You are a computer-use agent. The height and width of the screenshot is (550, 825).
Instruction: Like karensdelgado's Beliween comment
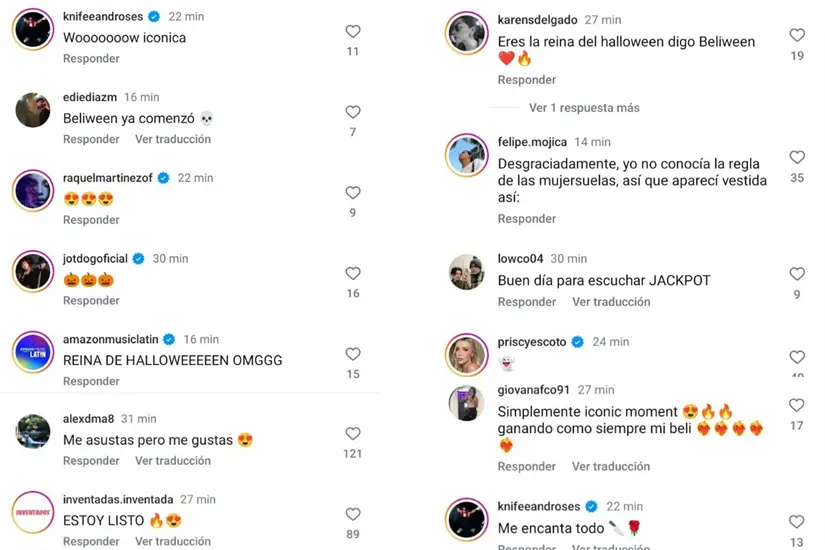[797, 35]
